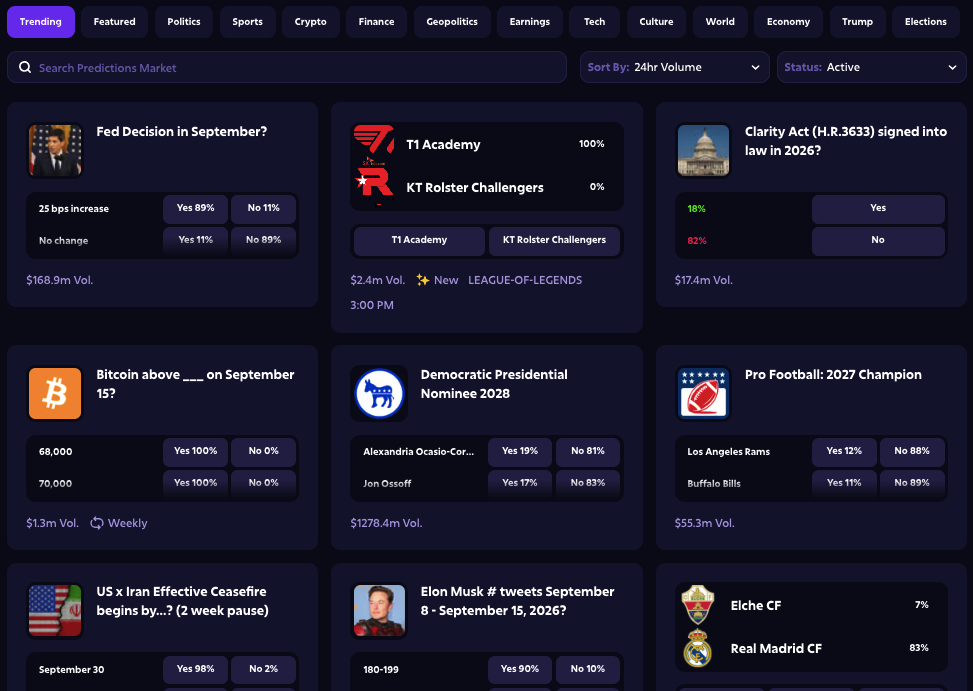This screenshot has width=973, height=691.
Task: Switch to the Featured tab
Action: coord(114,22)
